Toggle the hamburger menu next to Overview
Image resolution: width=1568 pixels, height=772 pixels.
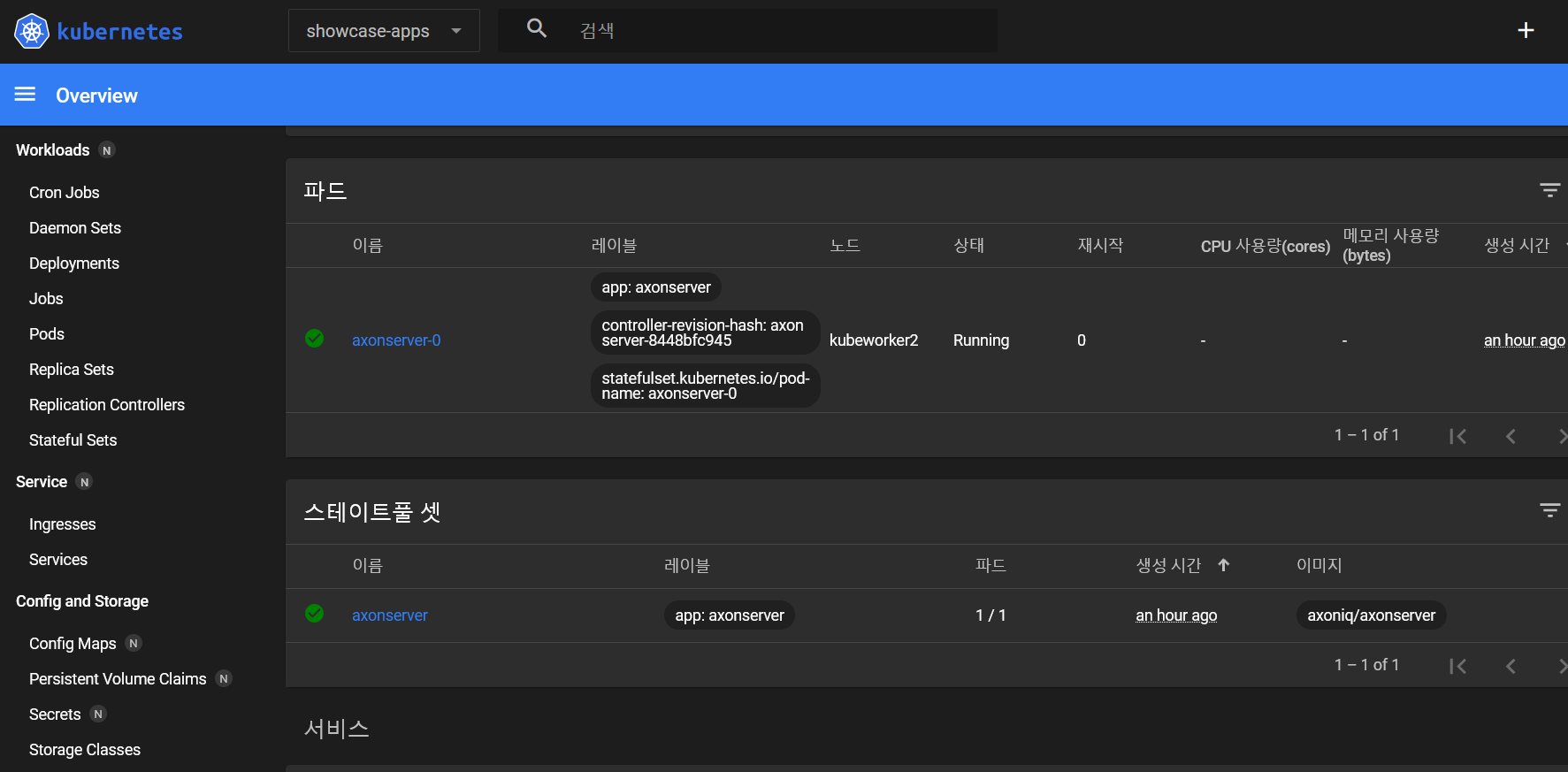pos(26,95)
